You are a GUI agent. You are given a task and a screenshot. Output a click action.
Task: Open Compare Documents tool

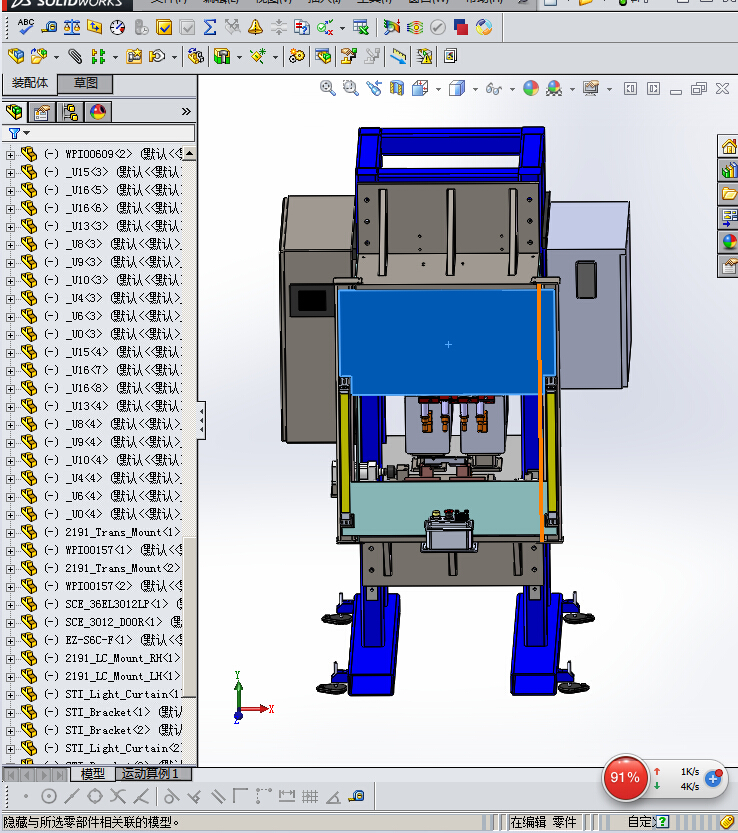click(x=302, y=27)
